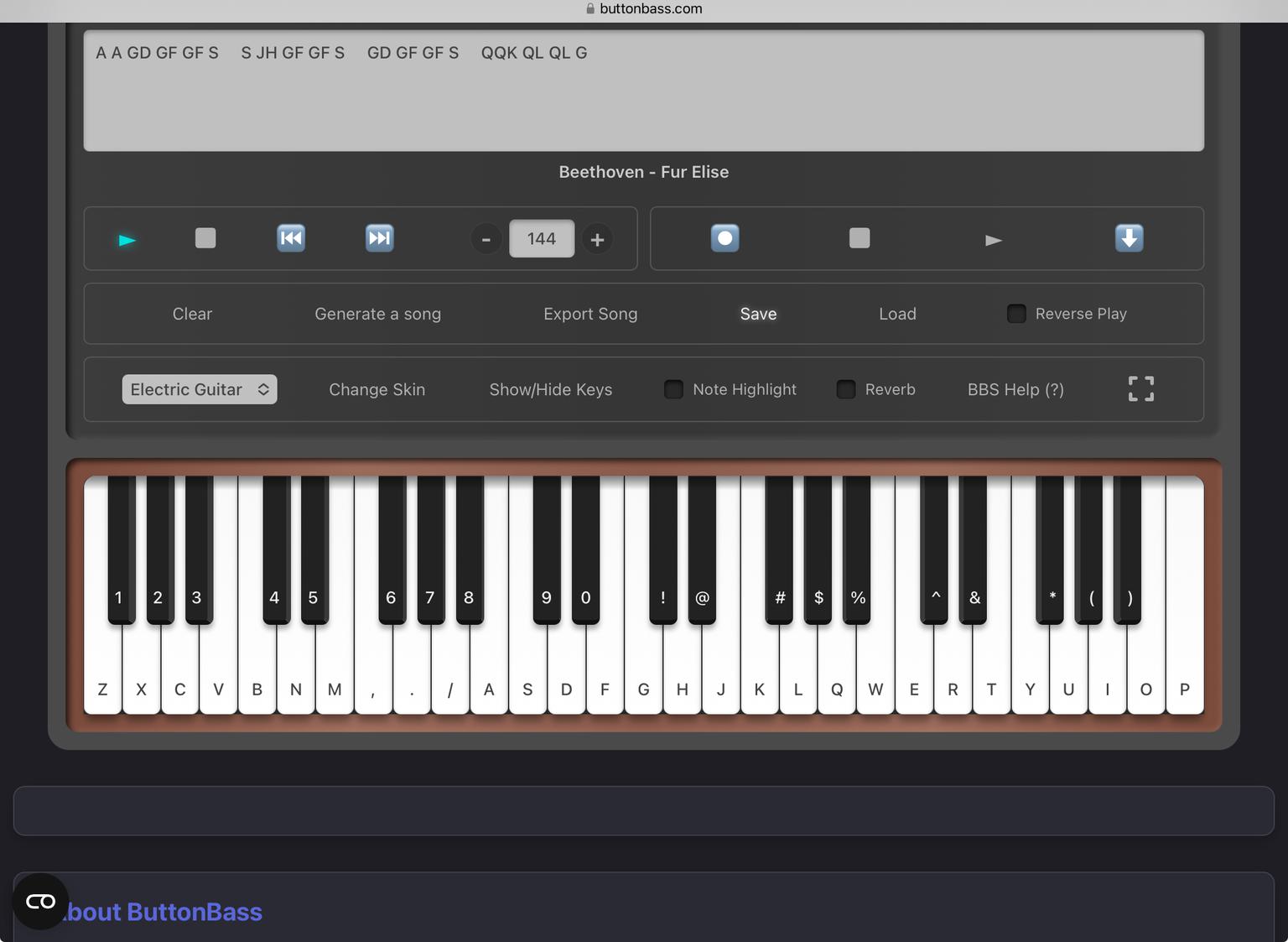Turn on Note Highlight
This screenshot has width=1288, height=942.
coord(673,389)
